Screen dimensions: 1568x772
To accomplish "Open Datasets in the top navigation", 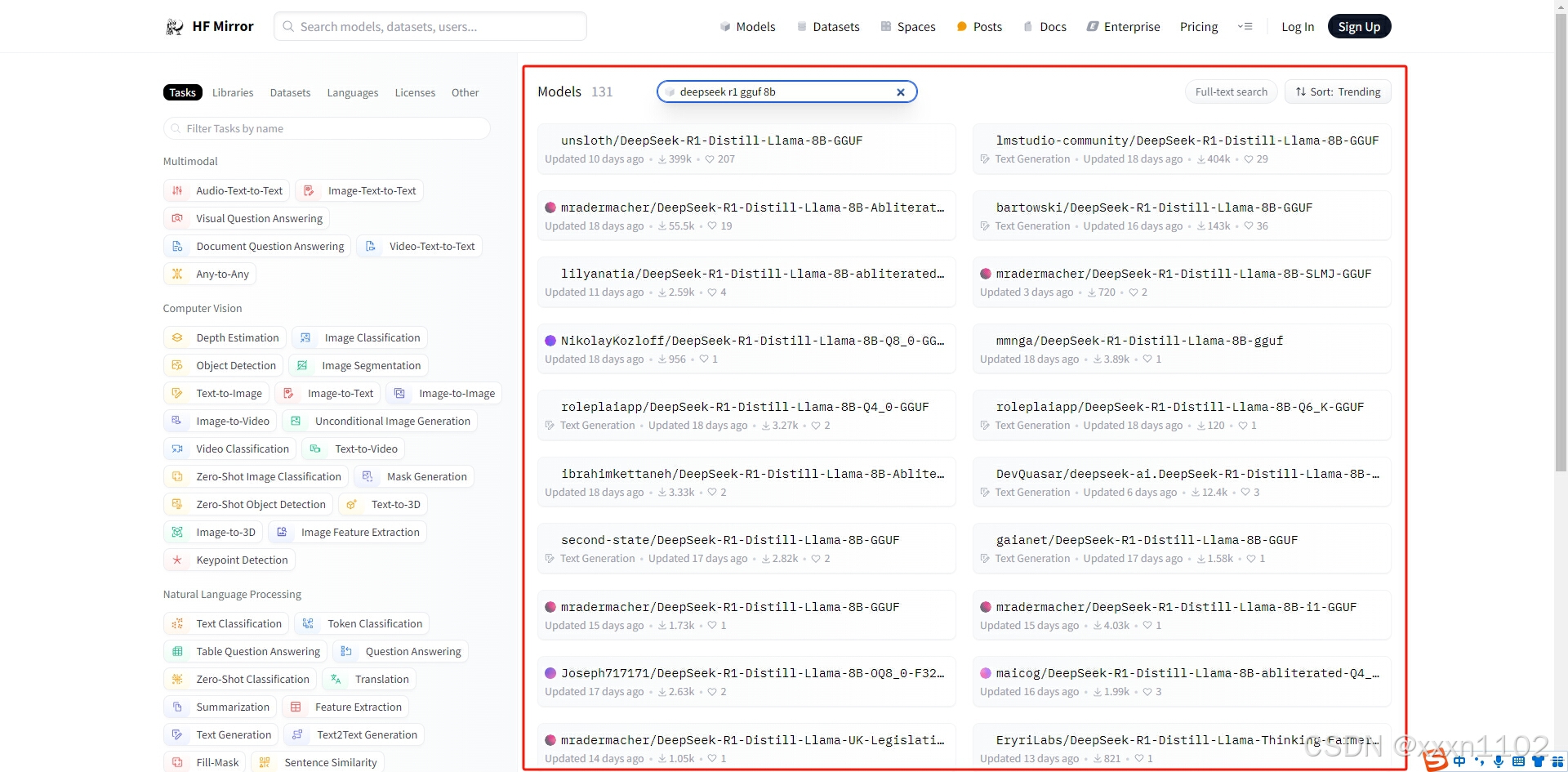I will point(827,27).
